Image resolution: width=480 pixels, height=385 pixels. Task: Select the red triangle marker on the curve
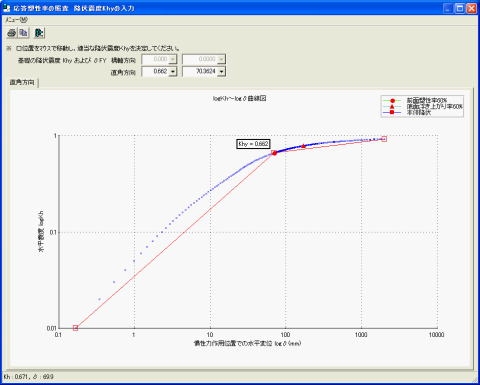click(x=303, y=146)
